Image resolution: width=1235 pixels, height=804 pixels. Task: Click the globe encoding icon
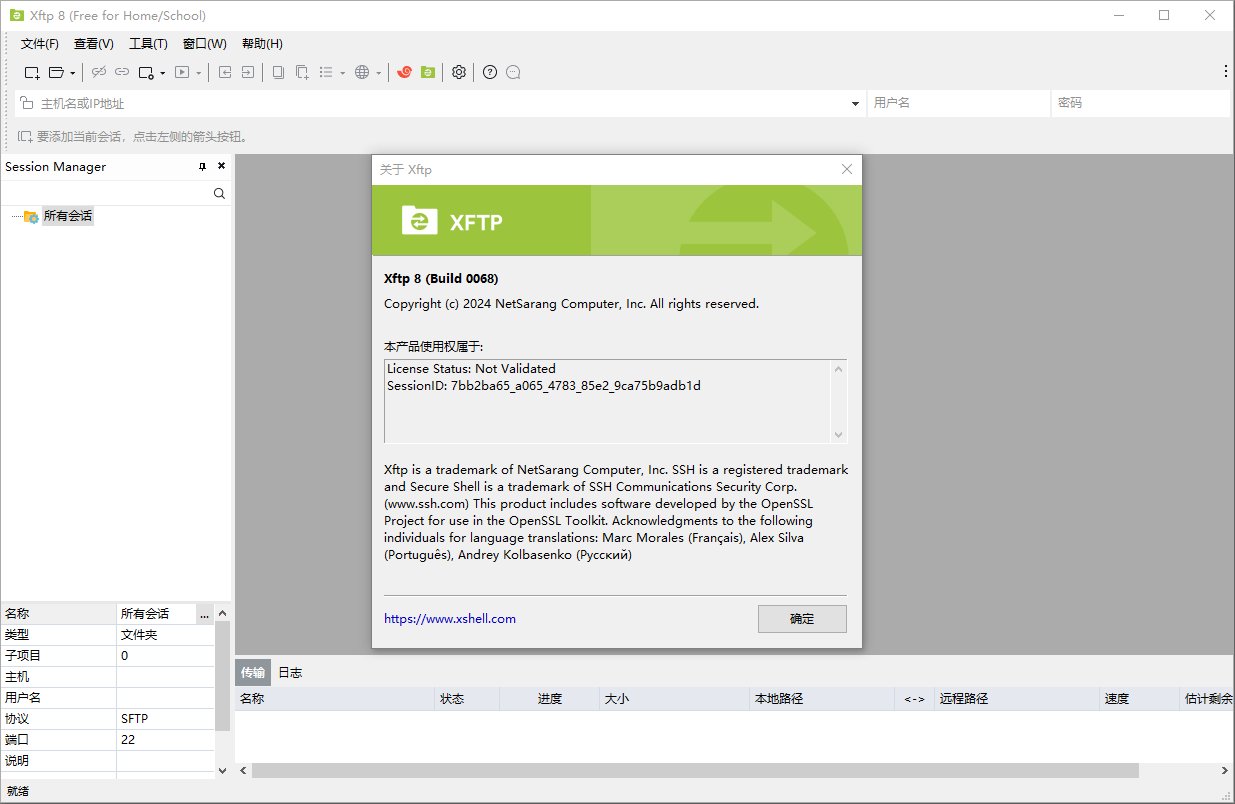coord(362,72)
